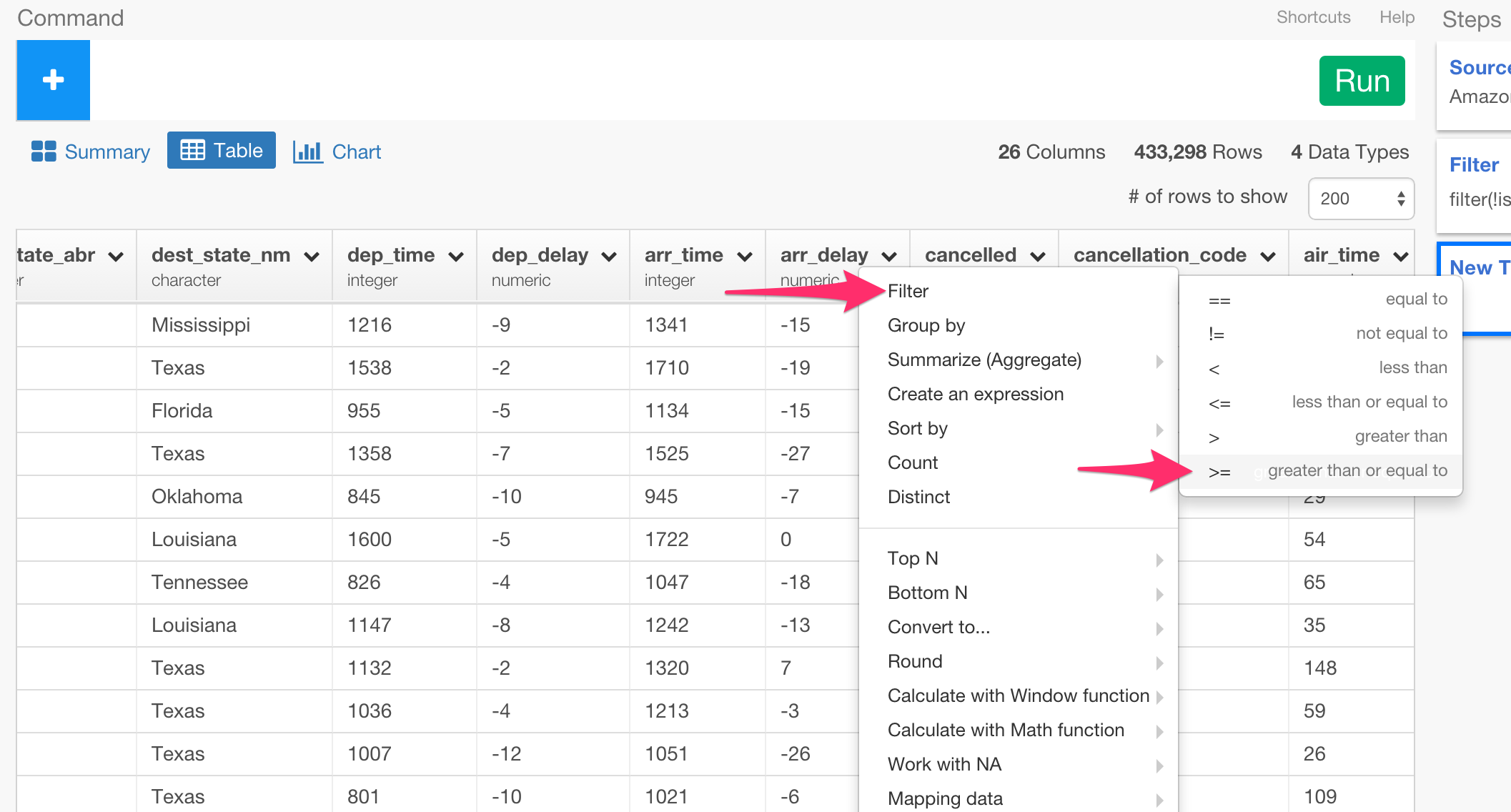Click the blue plus add-command button
Viewport: 1511px width, 812px height.
click(54, 80)
